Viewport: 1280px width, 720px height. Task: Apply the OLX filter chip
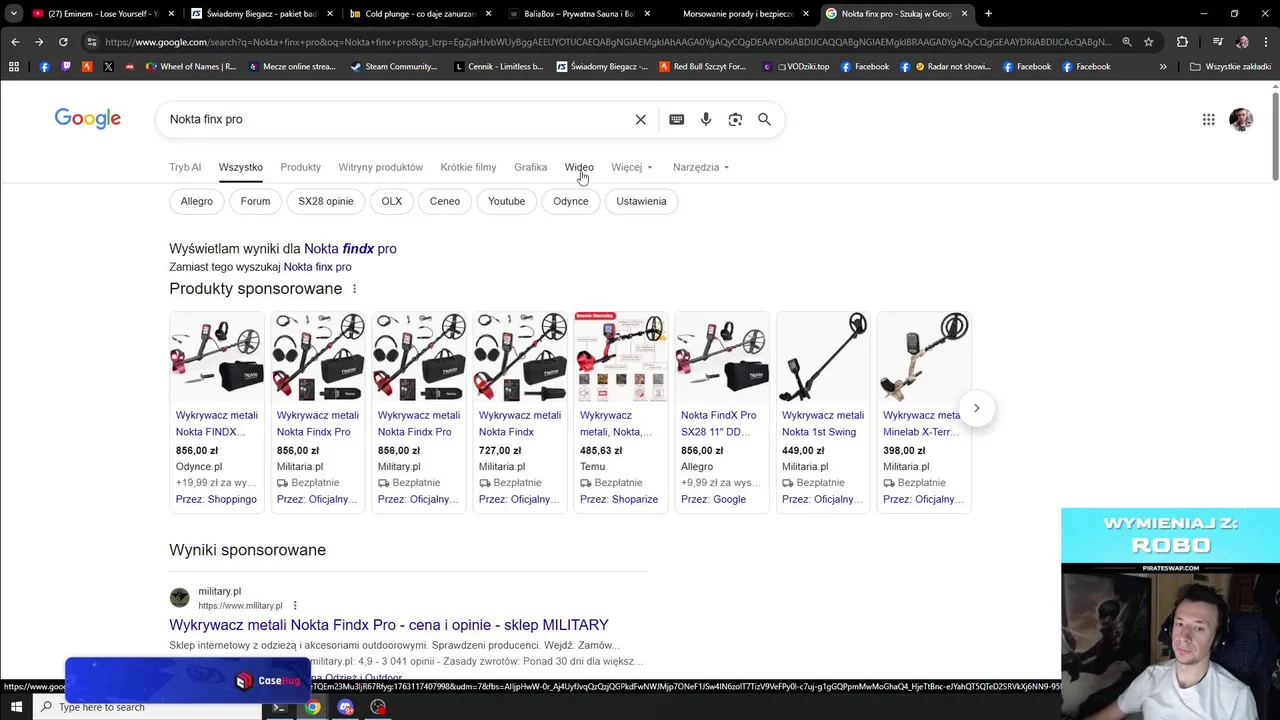tap(392, 201)
